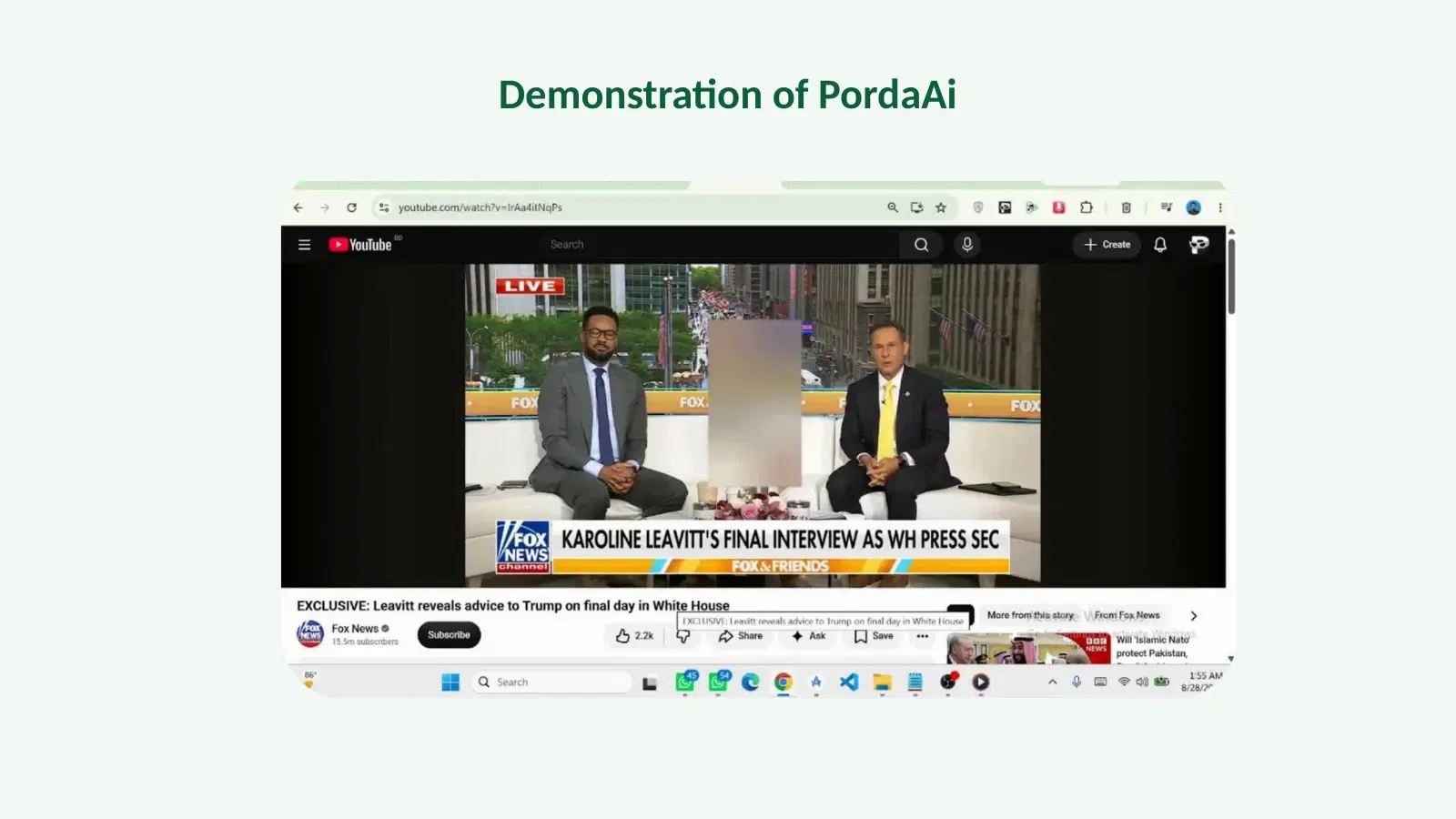Open the Fox News channel name link
1456x819 pixels.
[x=355, y=629]
